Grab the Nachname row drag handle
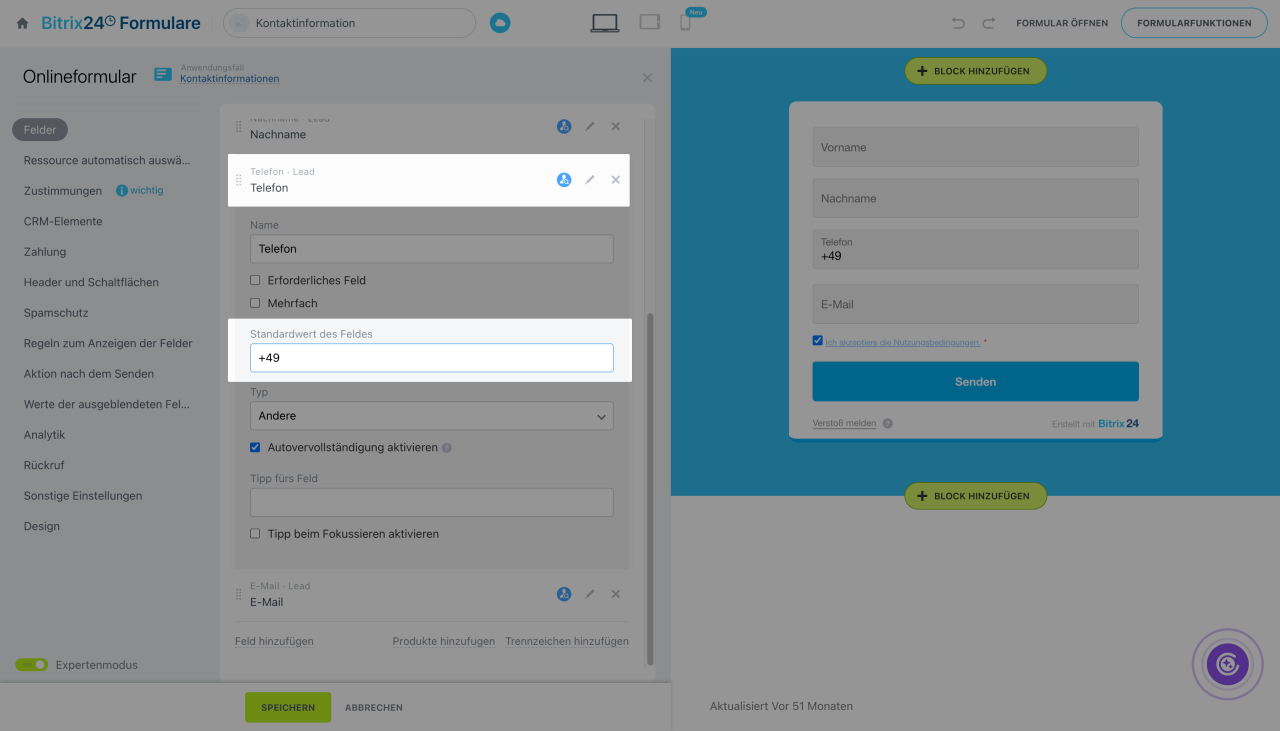The image size is (1280, 731). [x=238, y=127]
